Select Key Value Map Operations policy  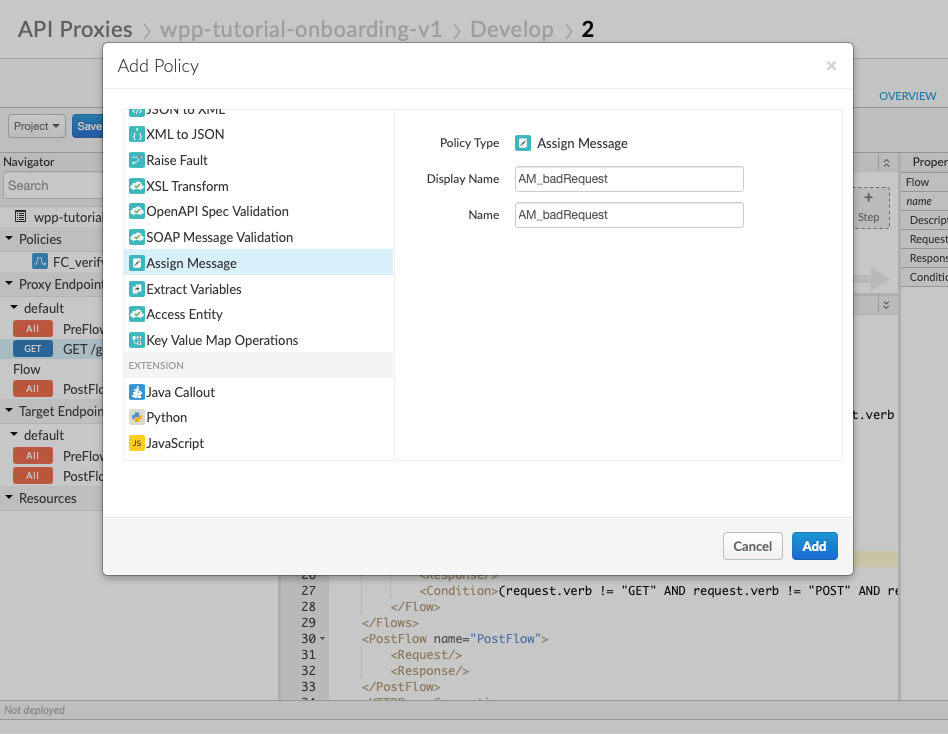pyautogui.click(x=222, y=340)
